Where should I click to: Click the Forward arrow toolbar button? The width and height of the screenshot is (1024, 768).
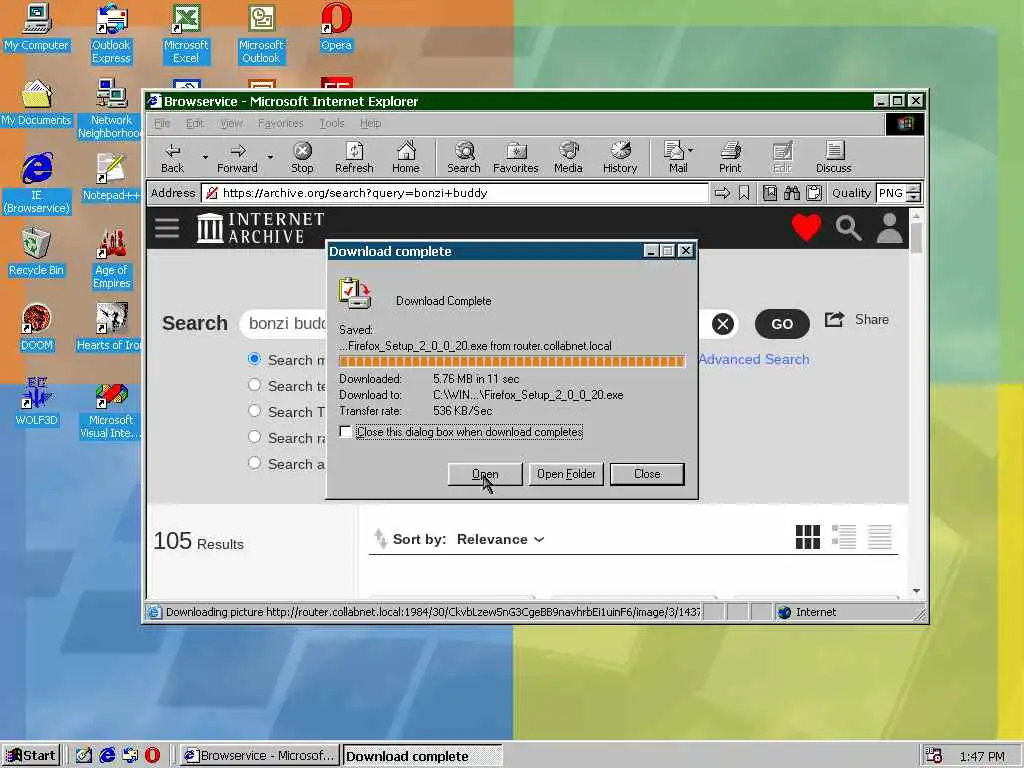click(x=237, y=157)
